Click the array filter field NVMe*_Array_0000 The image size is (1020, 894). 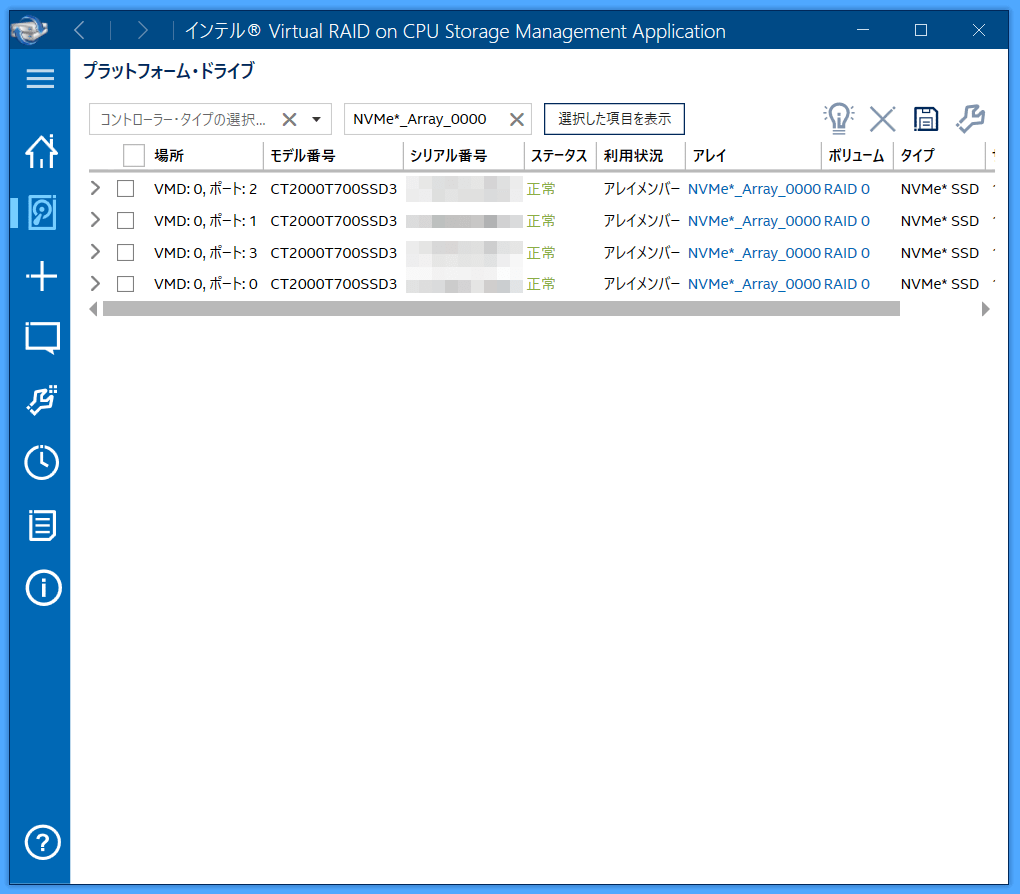[x=437, y=119]
